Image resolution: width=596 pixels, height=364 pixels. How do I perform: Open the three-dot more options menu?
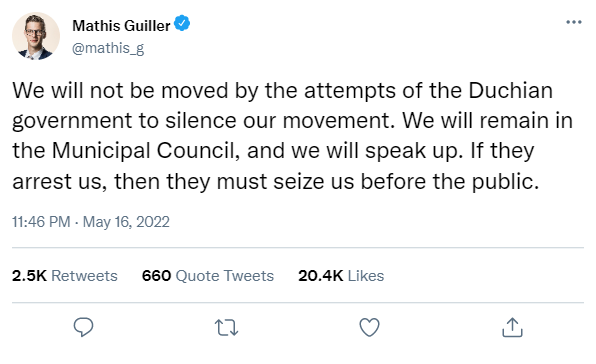coord(574,22)
